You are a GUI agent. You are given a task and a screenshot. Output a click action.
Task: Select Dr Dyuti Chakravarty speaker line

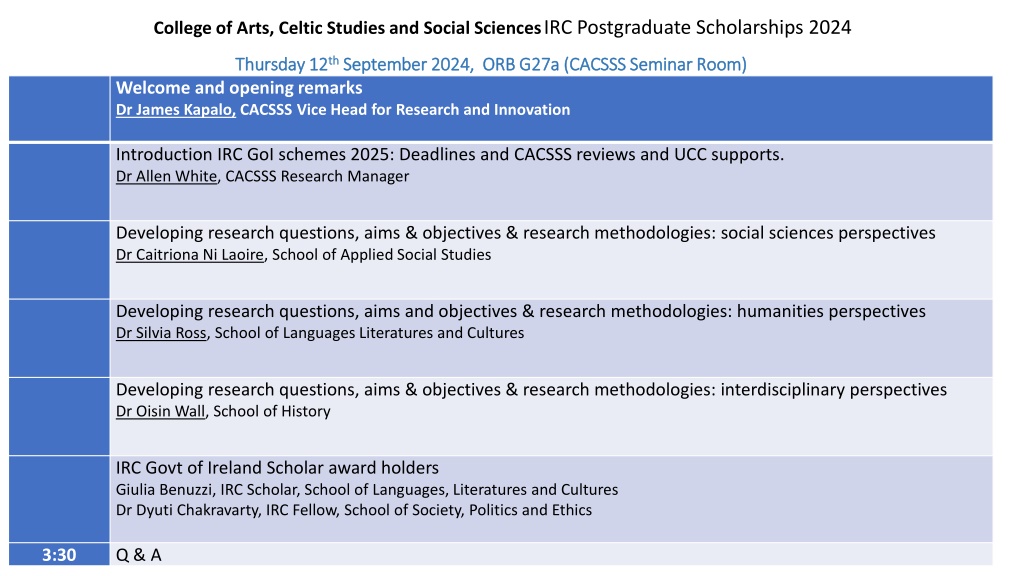point(353,510)
